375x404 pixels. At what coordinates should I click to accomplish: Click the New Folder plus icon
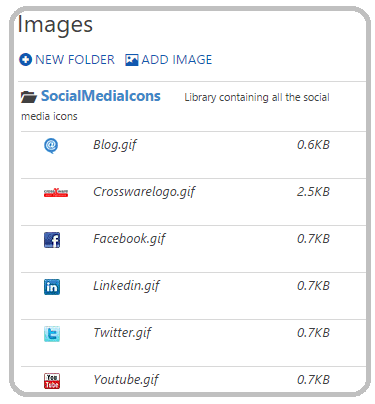(25, 60)
